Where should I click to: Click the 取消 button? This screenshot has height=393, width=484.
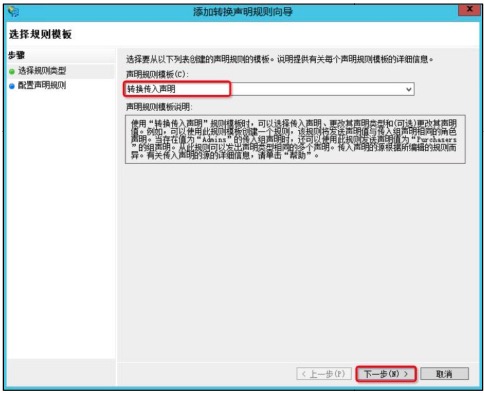(x=444, y=374)
